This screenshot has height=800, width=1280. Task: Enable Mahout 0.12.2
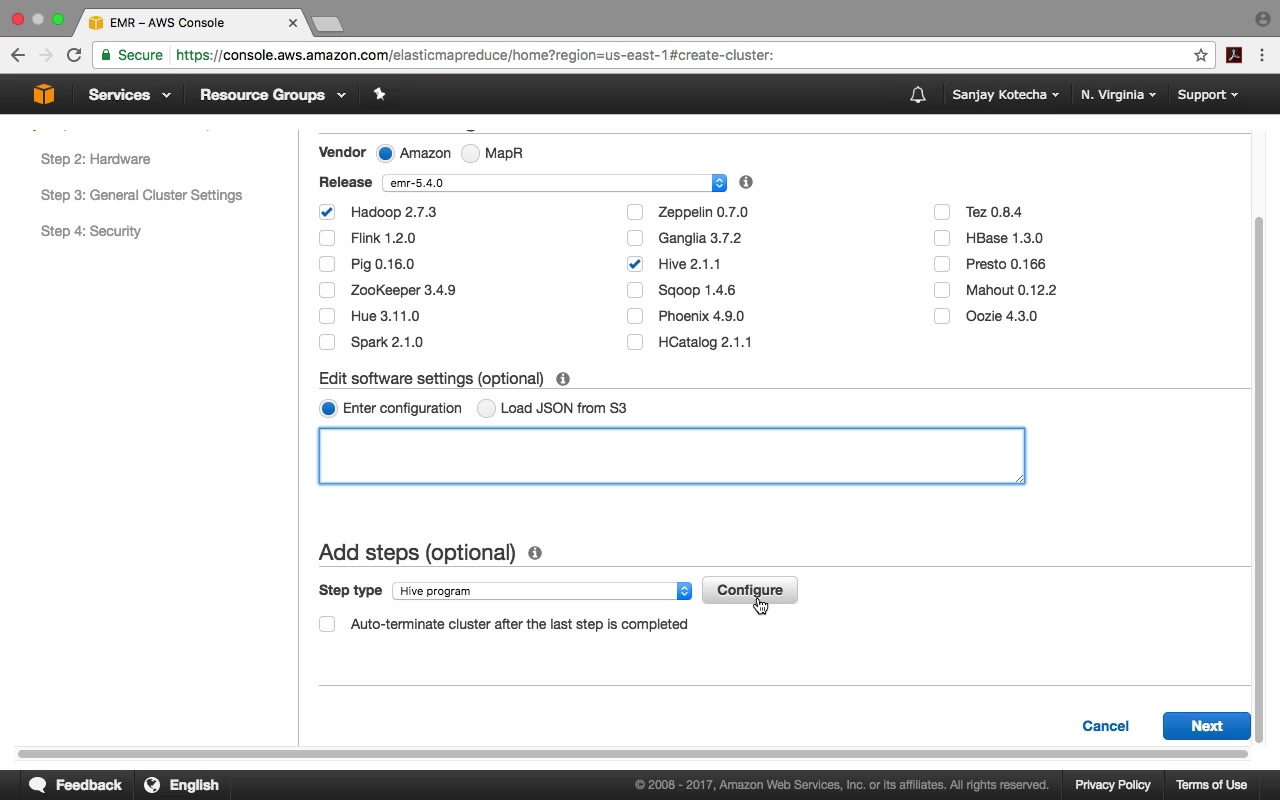coord(942,290)
